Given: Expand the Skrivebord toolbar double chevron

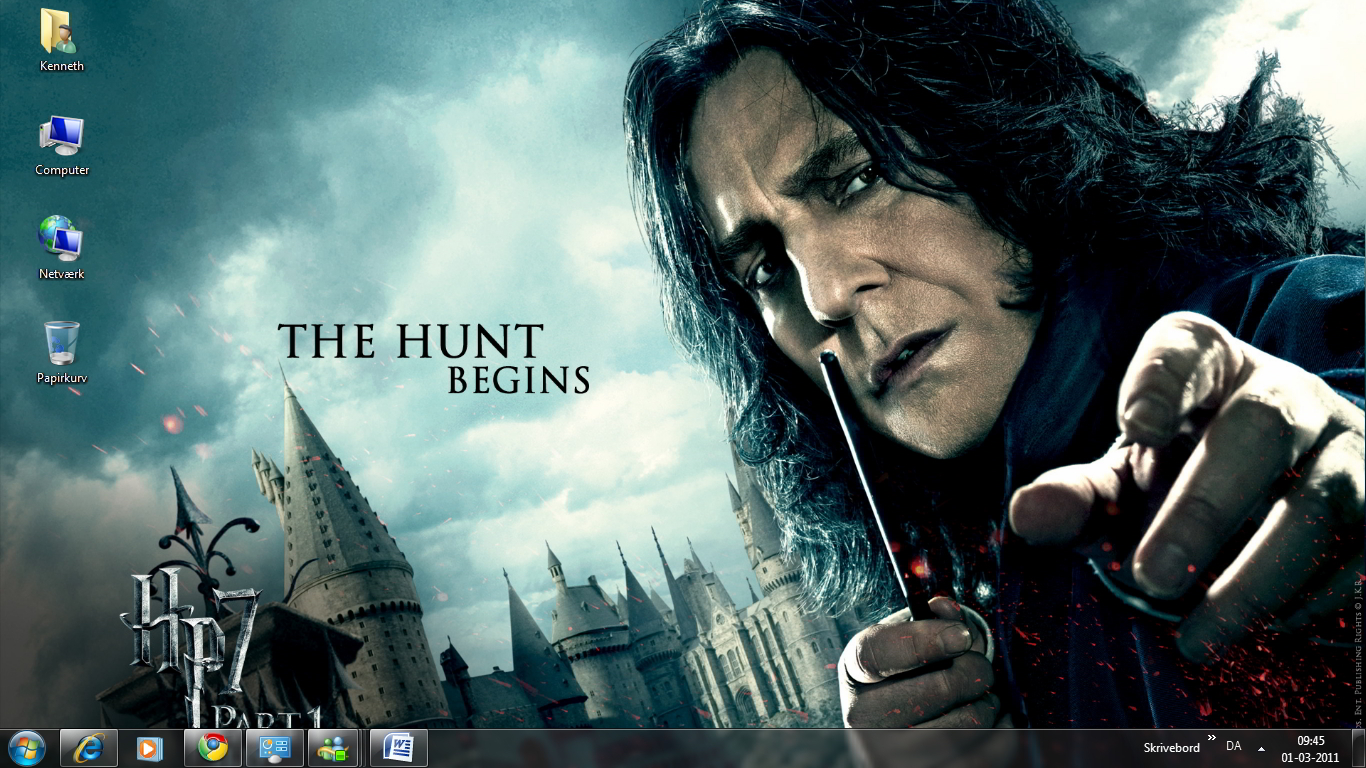Looking at the screenshot, I should [x=1212, y=739].
